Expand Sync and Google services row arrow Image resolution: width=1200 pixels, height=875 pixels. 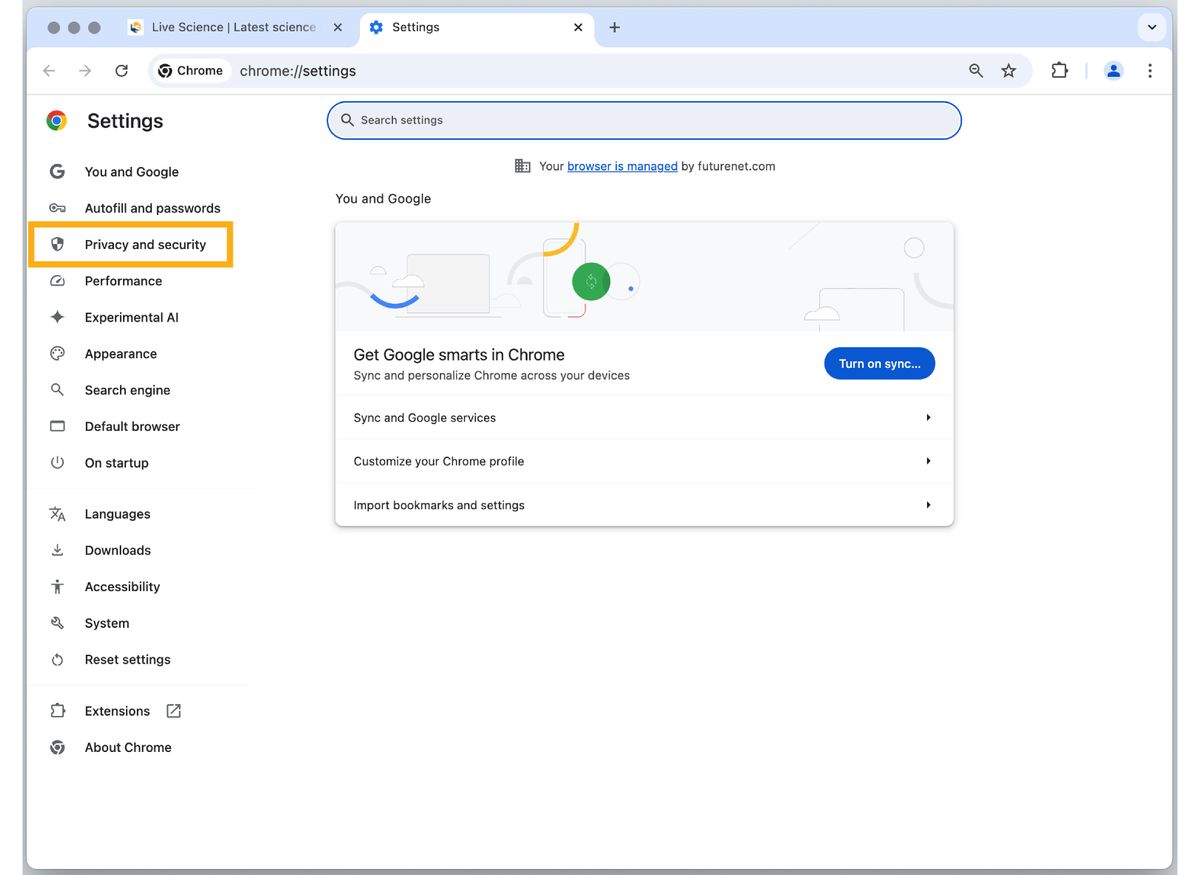coord(928,418)
